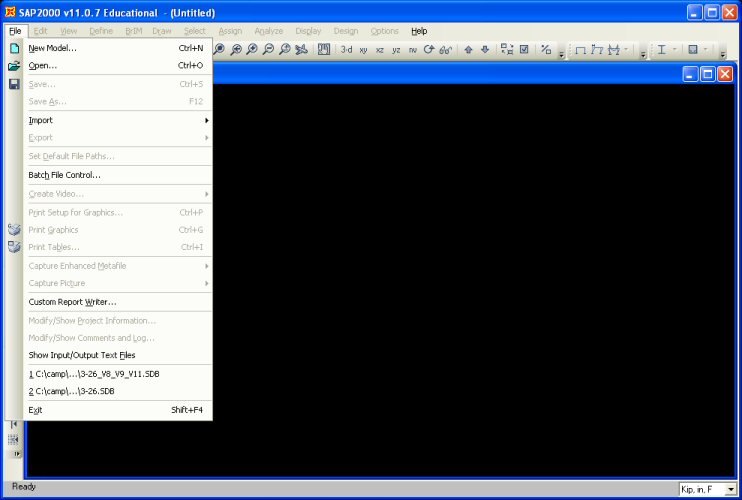Click the Save As... menu entry
Image resolution: width=742 pixels, height=500 pixels.
pos(117,101)
